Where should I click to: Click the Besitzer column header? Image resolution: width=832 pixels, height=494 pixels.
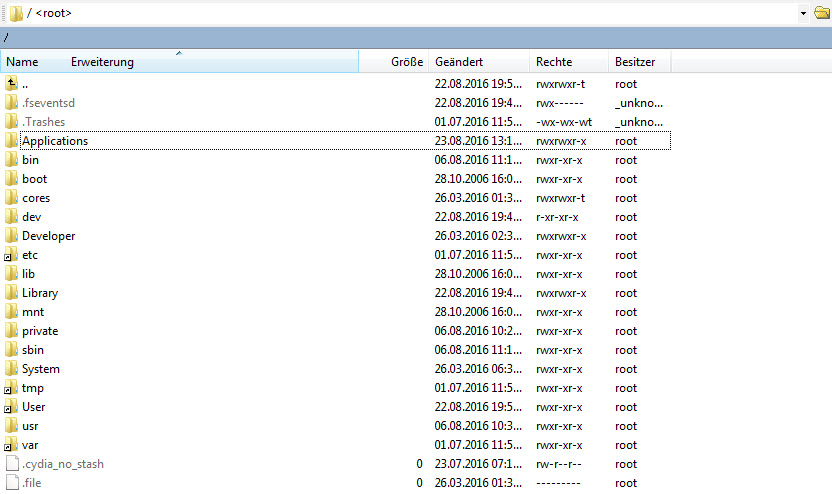[636, 62]
